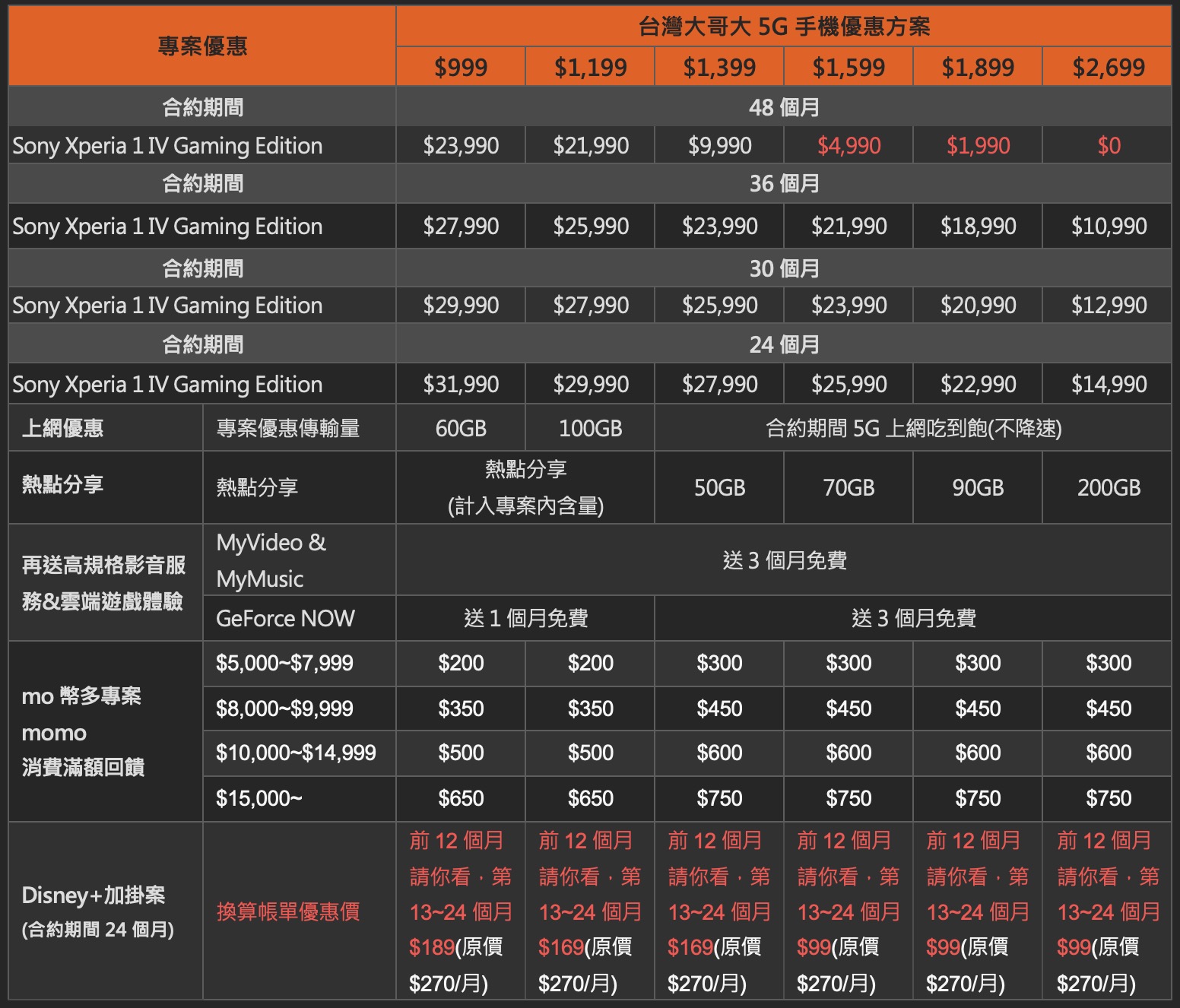Select the $5,000~$7,999 spending tier

[x=284, y=663]
